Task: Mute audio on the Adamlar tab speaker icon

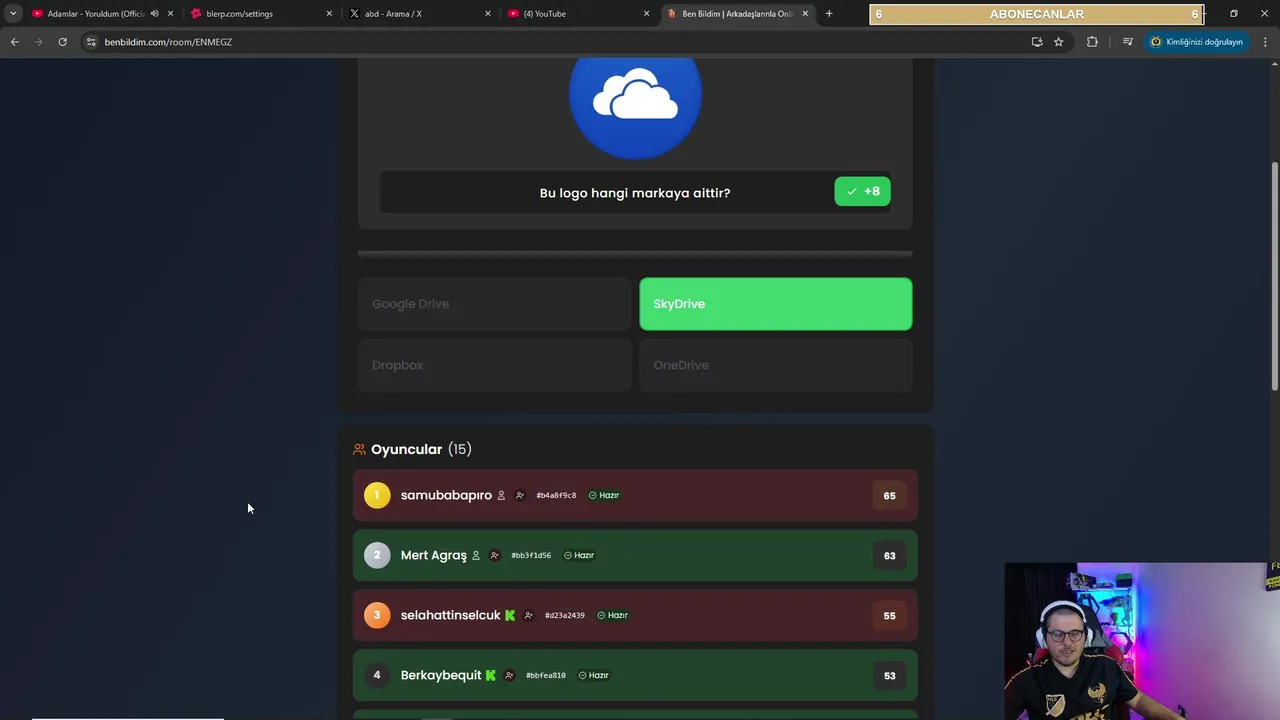Action: (x=154, y=14)
